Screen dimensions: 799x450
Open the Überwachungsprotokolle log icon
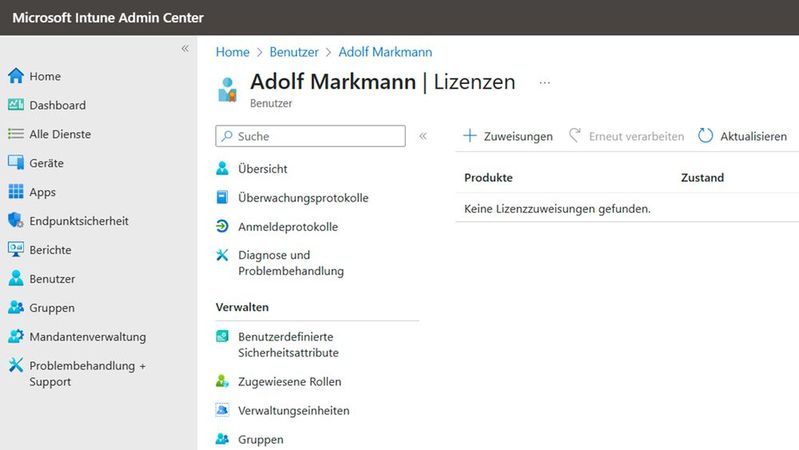pyautogui.click(x=222, y=197)
